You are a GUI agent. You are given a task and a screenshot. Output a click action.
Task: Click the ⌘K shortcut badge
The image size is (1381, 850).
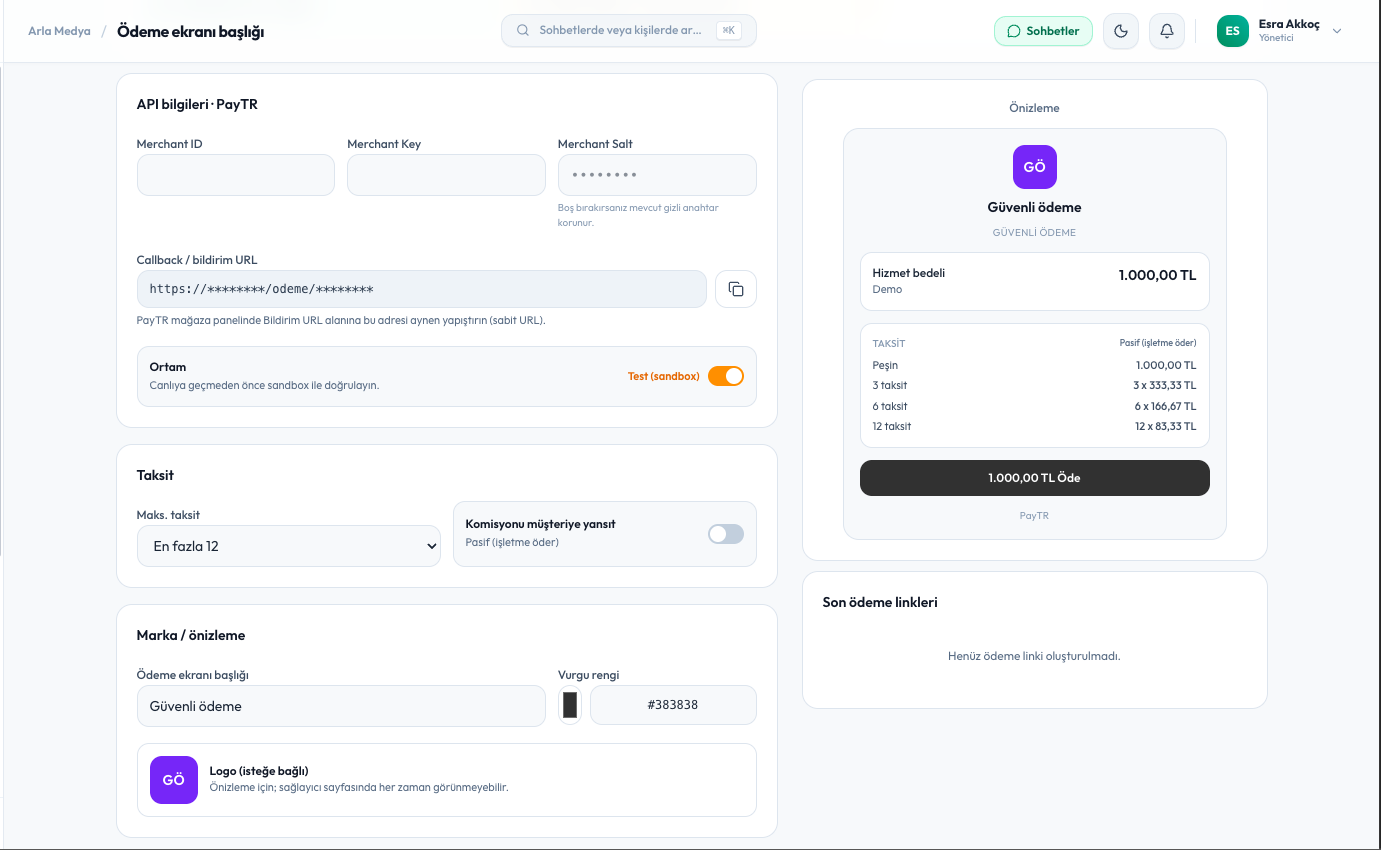pyautogui.click(x=729, y=31)
